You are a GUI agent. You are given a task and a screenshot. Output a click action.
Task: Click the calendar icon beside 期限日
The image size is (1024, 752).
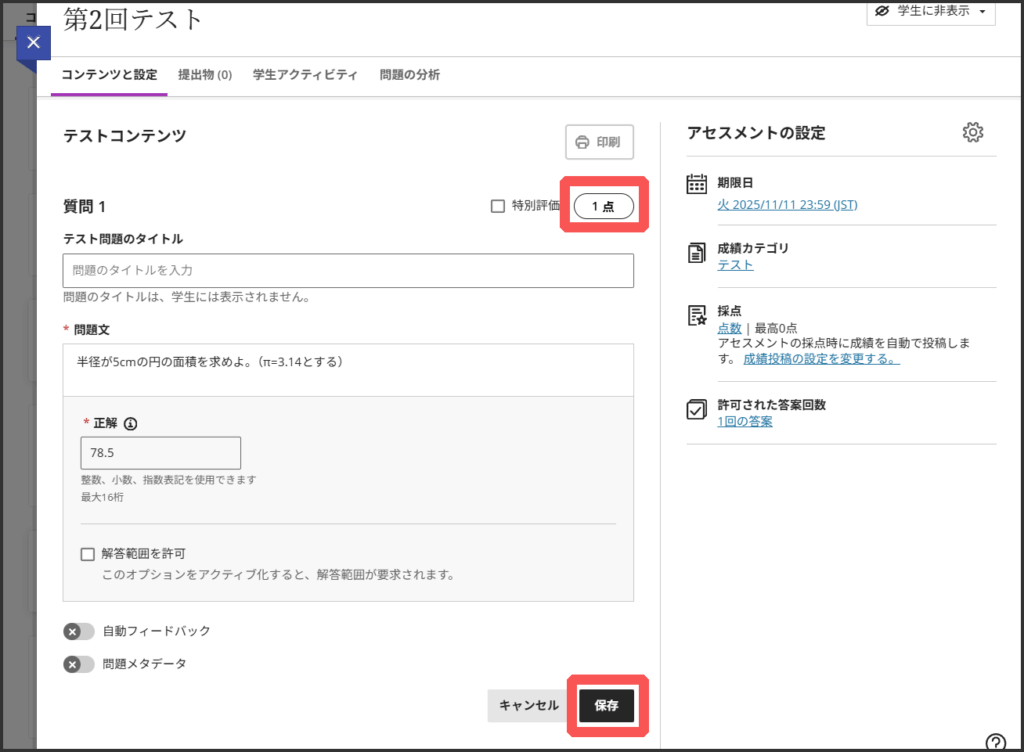[697, 184]
